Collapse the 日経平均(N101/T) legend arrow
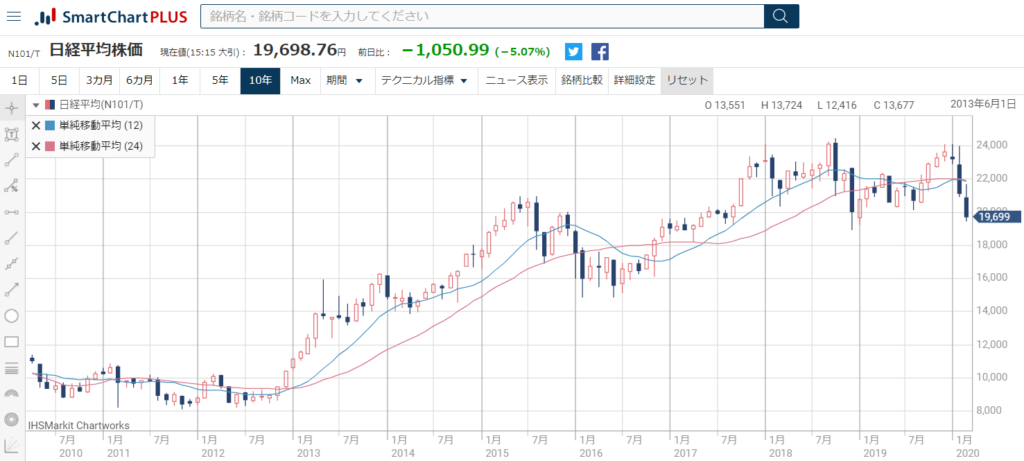The image size is (1024, 461). [36, 105]
